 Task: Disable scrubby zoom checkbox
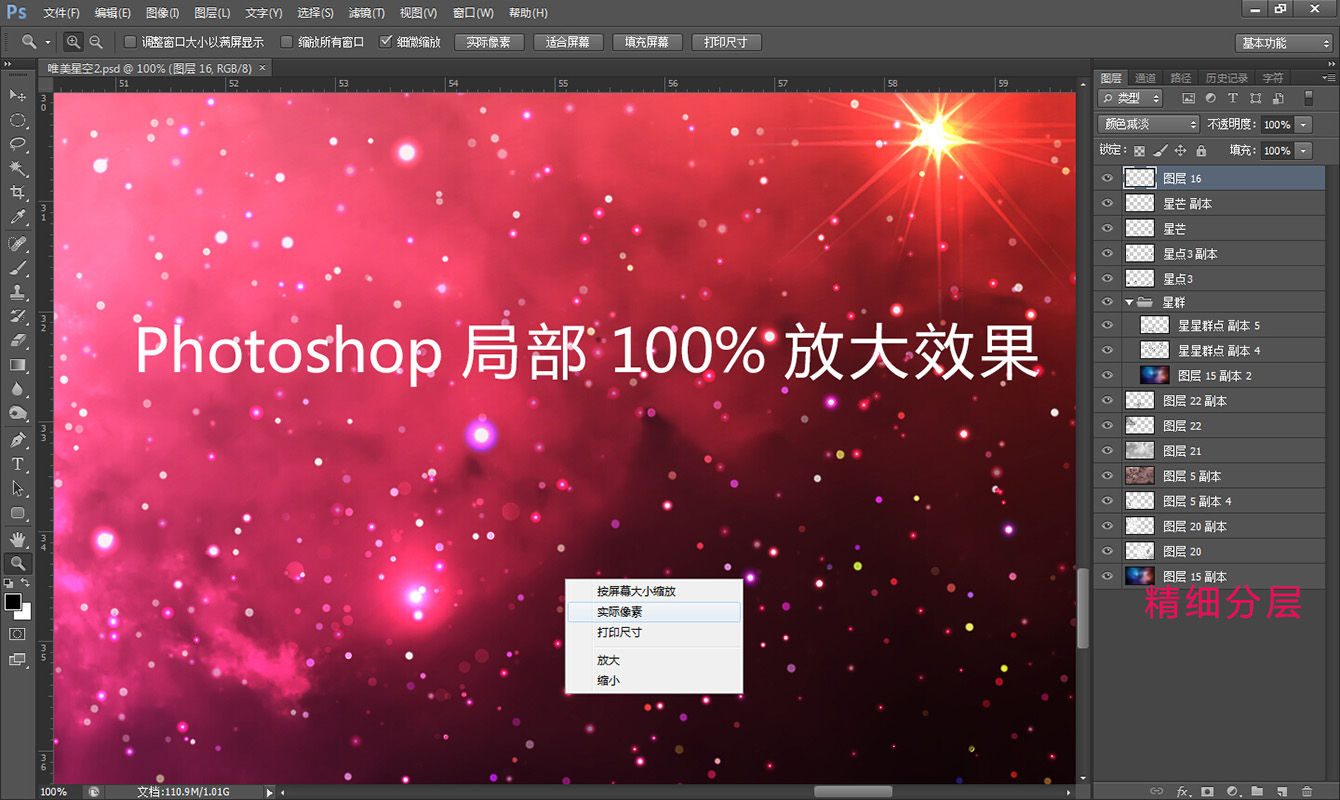tap(386, 42)
